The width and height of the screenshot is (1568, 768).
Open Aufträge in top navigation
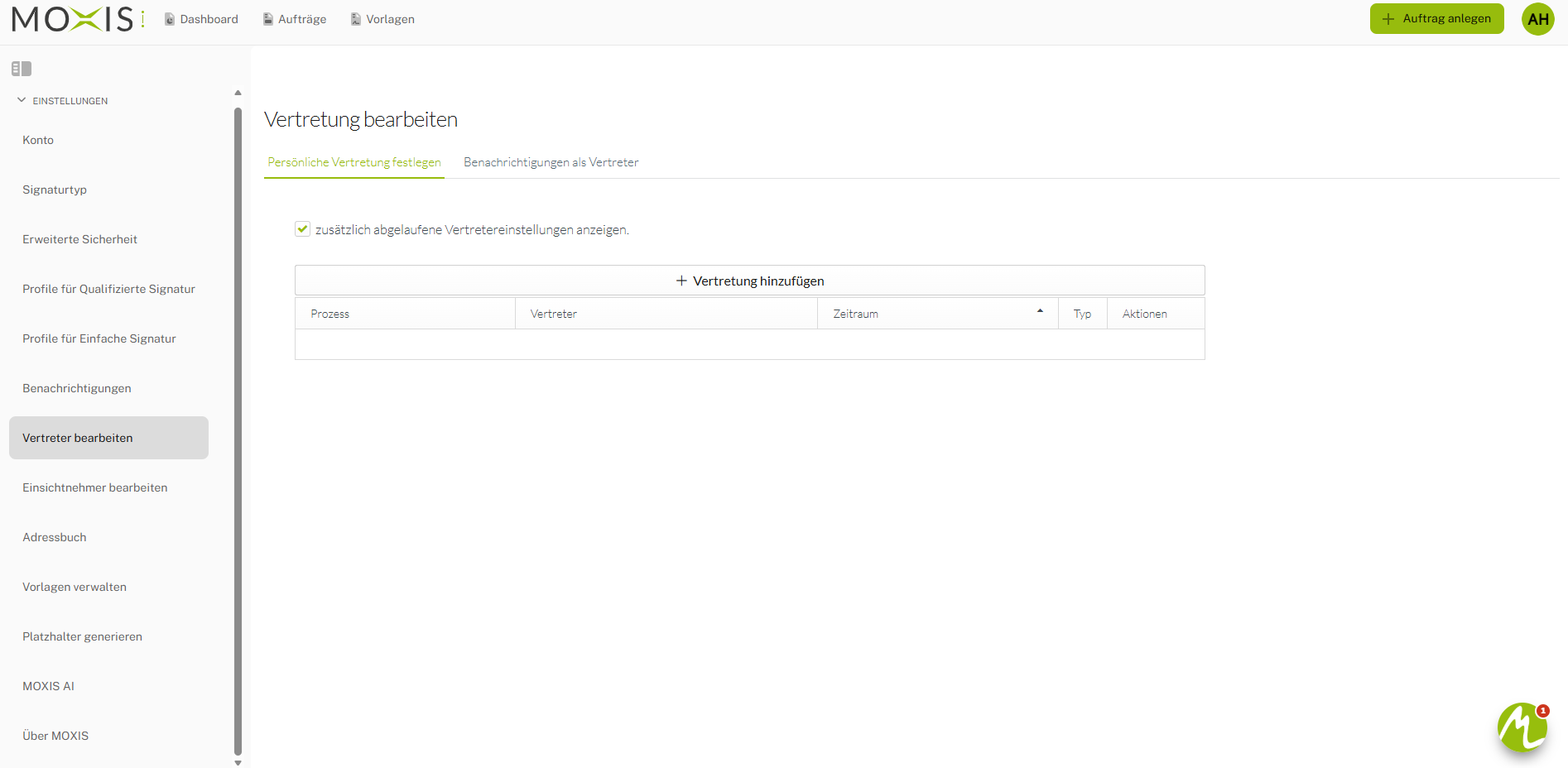click(295, 19)
